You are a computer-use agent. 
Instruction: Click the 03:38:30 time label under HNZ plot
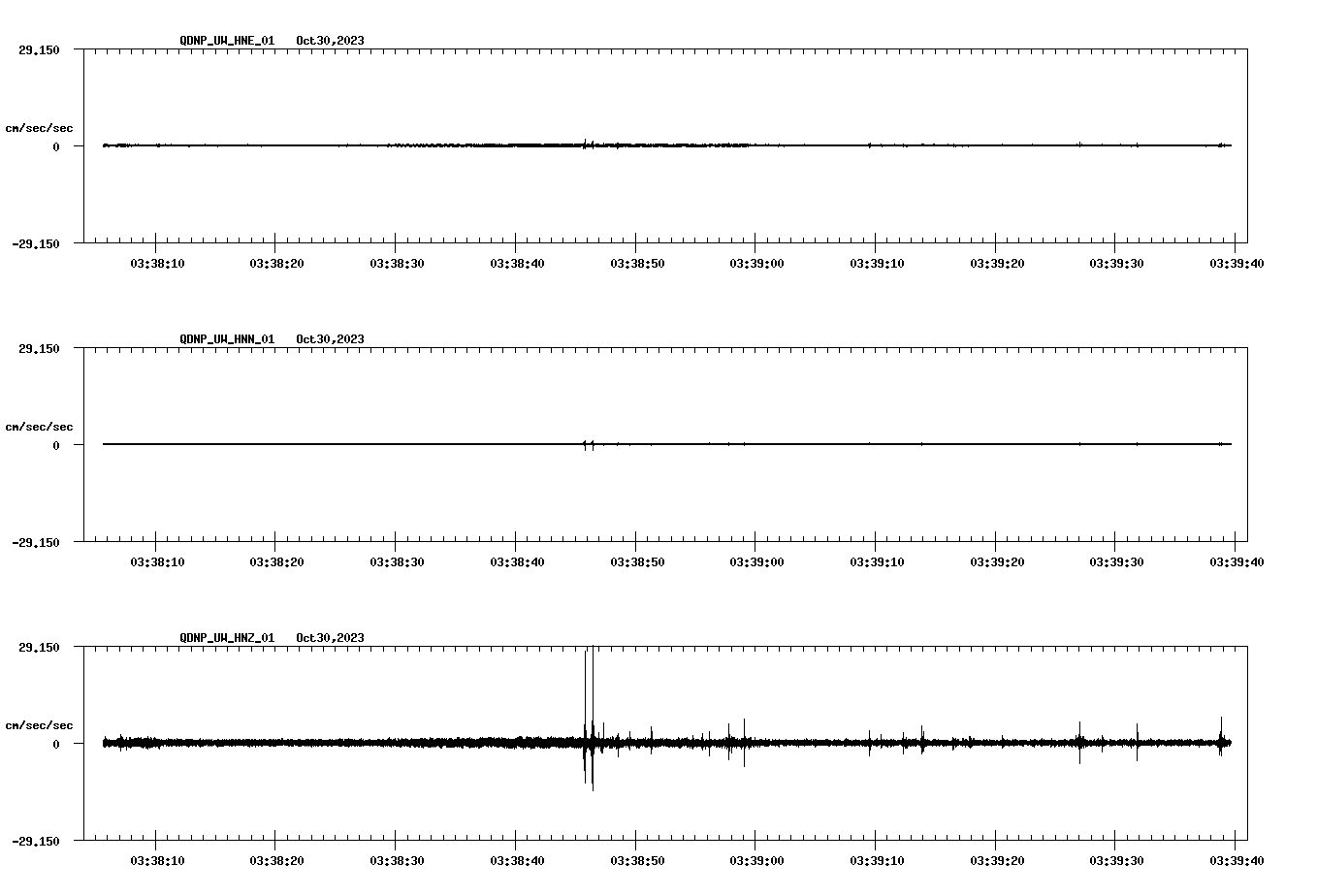point(397,860)
